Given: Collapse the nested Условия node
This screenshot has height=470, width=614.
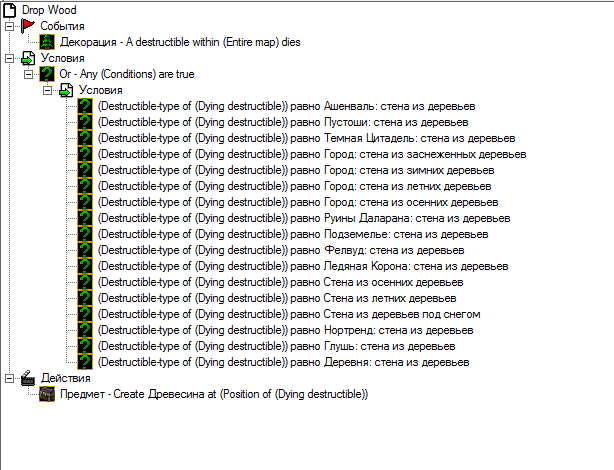Looking at the screenshot, I should (x=47, y=90).
